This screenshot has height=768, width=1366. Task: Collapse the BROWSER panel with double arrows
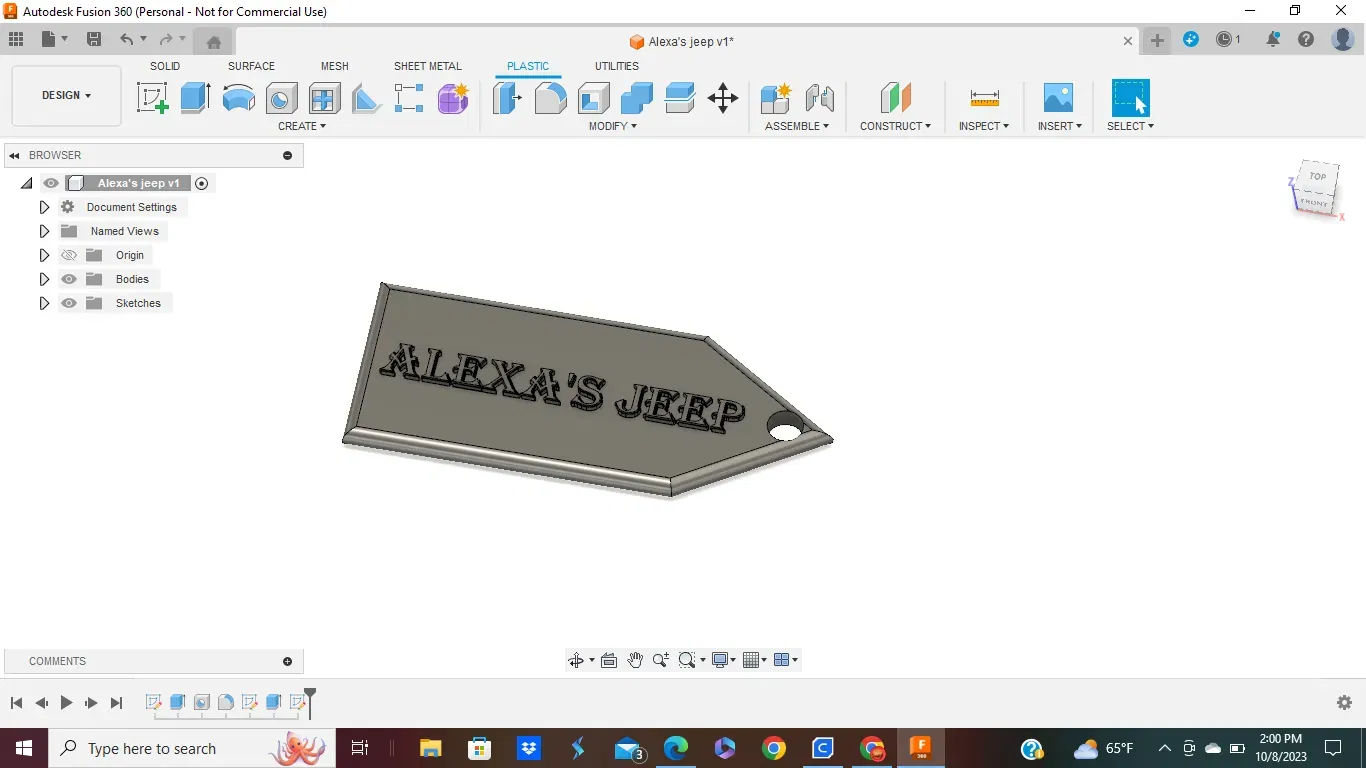click(15, 155)
